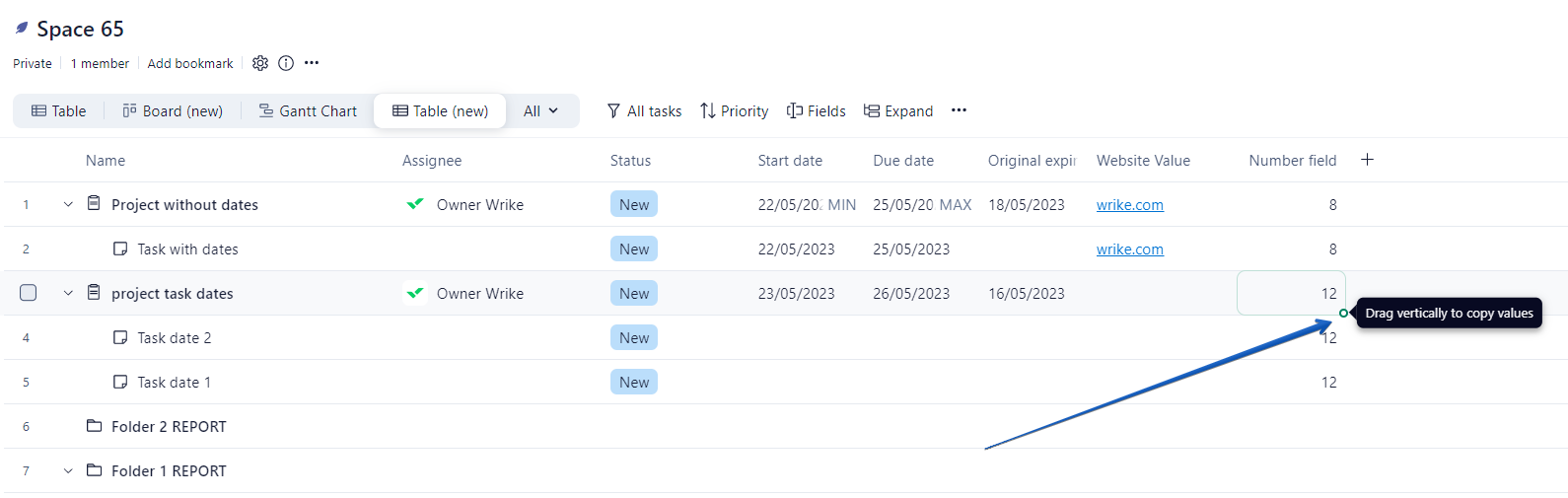The width and height of the screenshot is (1568, 498).
Task: Collapse the project task dates row
Action: pos(68,294)
